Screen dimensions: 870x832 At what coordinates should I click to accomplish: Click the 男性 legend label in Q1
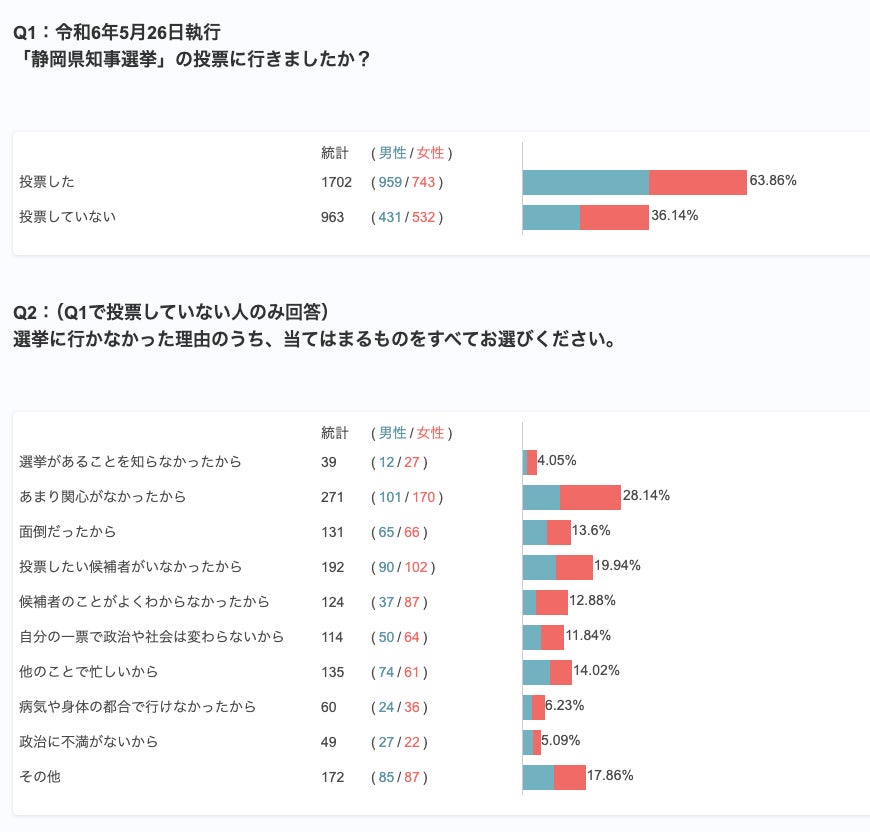pyautogui.click(x=392, y=153)
